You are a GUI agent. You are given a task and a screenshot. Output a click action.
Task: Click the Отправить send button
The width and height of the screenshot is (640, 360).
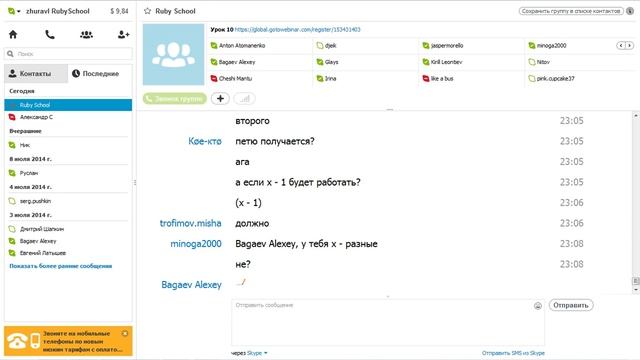(x=571, y=305)
